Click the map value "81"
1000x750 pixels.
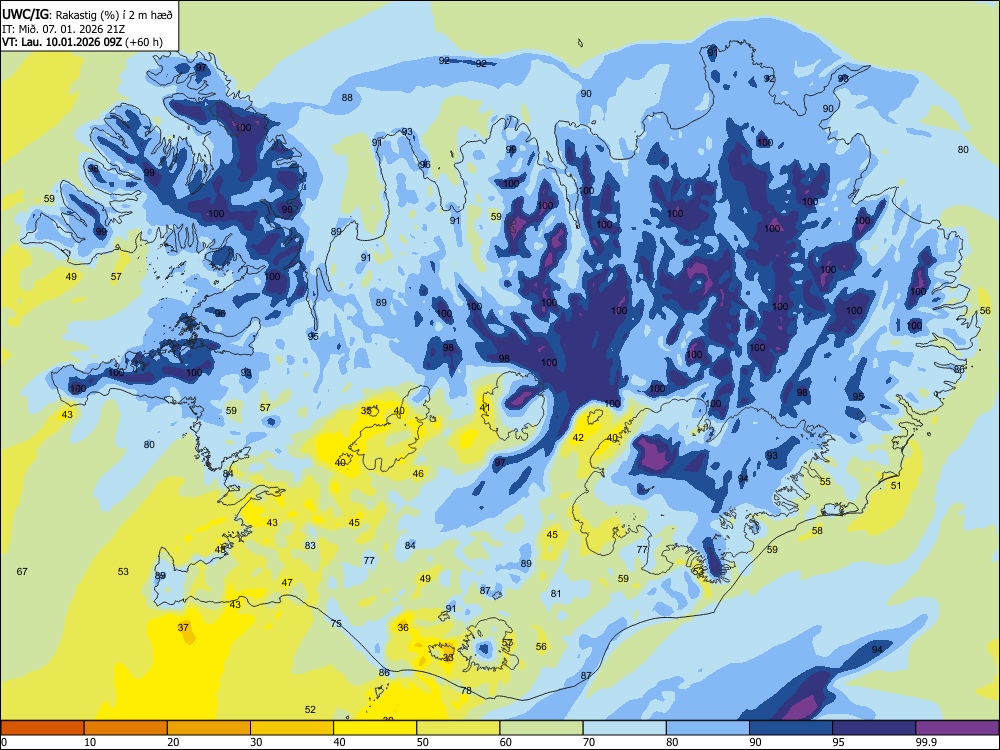point(555,593)
